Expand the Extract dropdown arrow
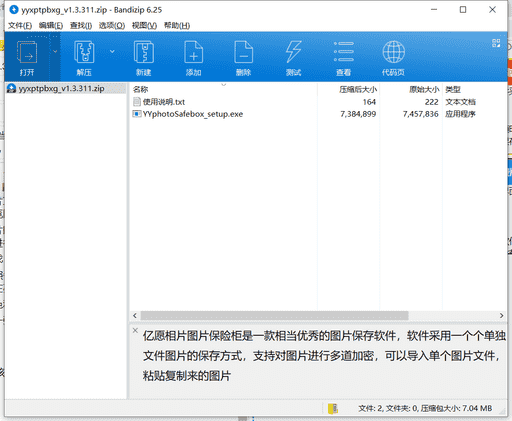The image size is (512, 421). point(112,51)
